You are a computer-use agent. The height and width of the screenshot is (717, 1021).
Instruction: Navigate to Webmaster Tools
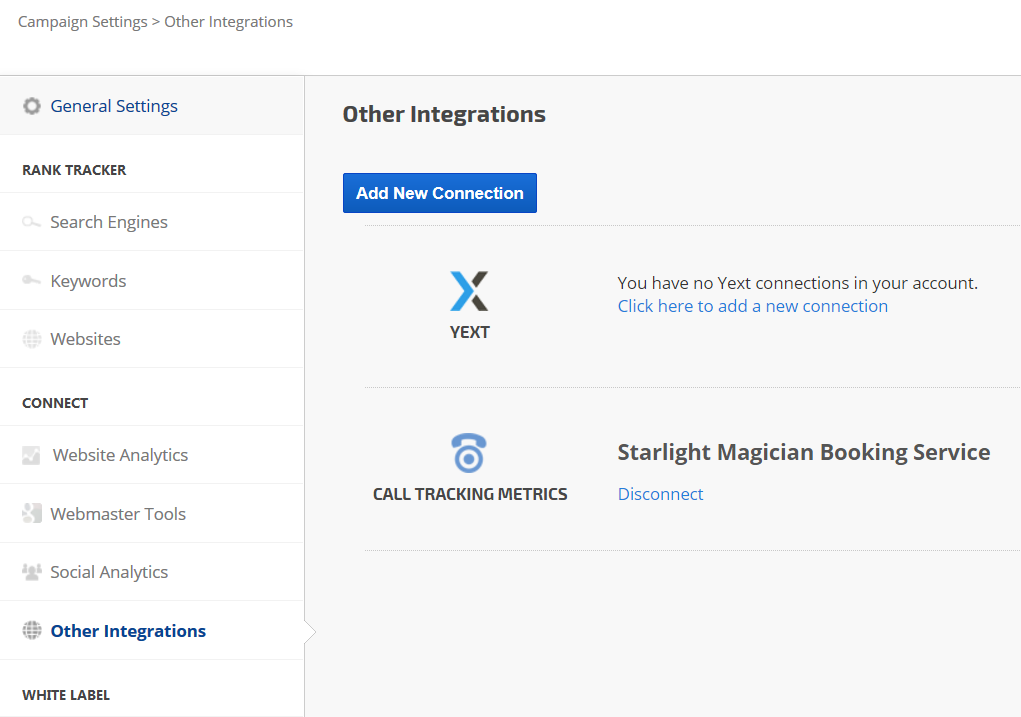(x=118, y=514)
